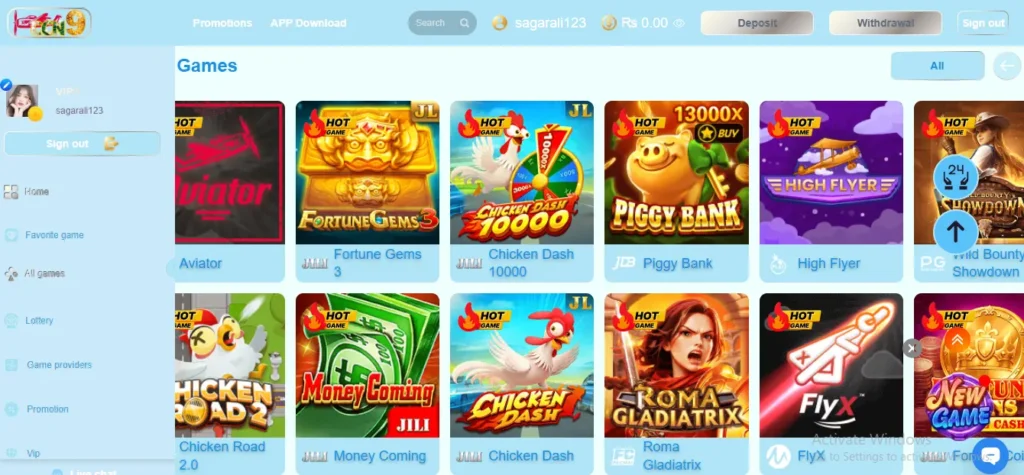1024x475 pixels.
Task: Open the APP Download menu item
Action: tap(308, 23)
